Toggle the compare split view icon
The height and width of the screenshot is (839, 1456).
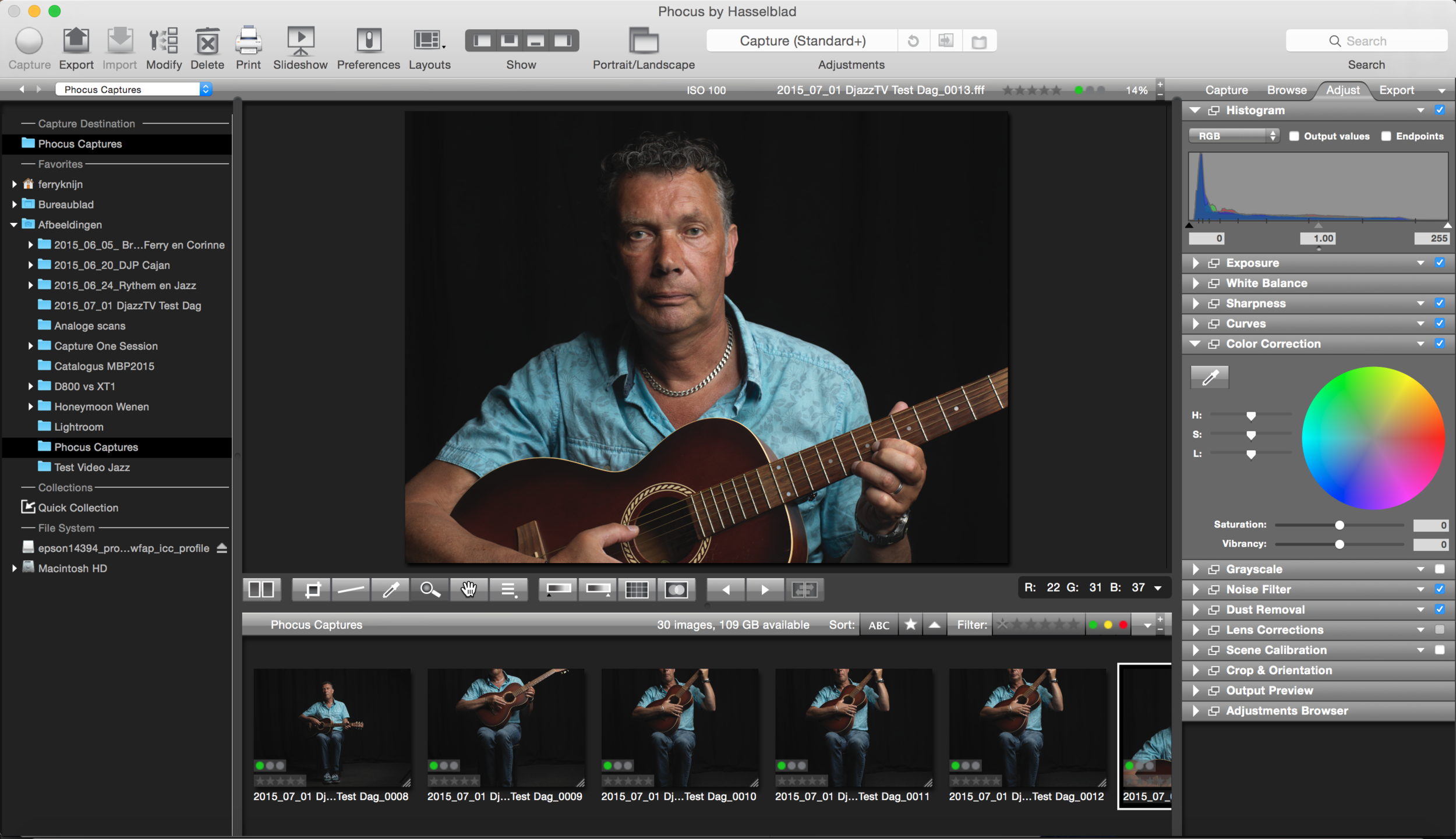(261, 589)
